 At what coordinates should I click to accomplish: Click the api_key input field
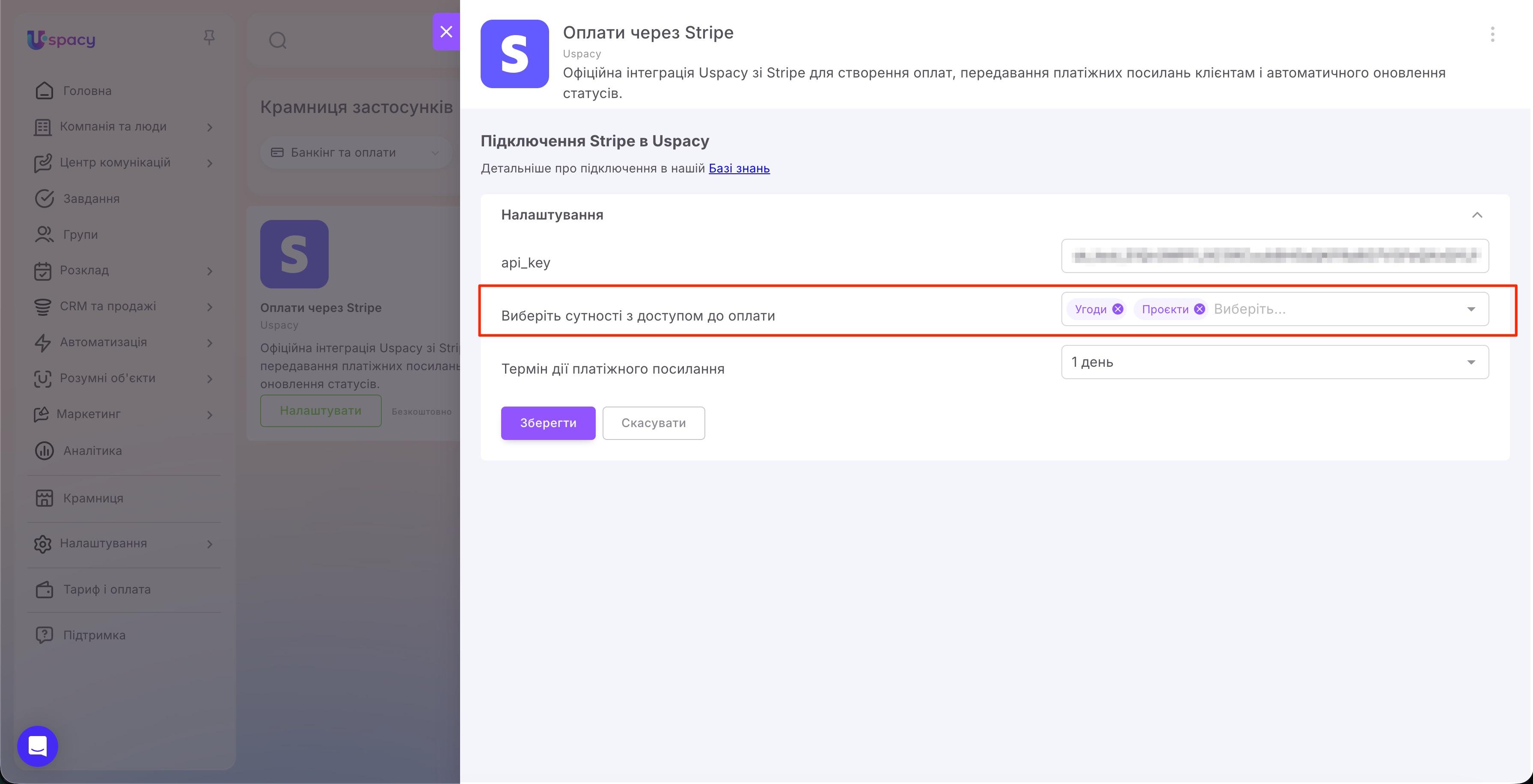1275,256
